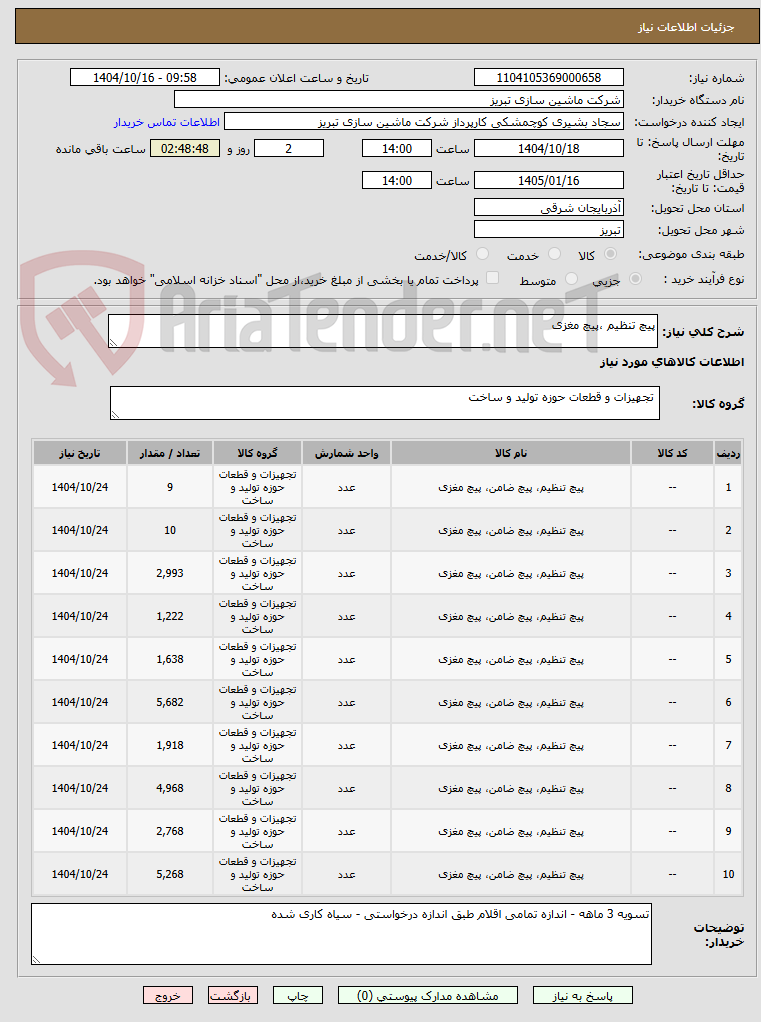Click the buyer notes text area

pyautogui.click(x=341, y=934)
